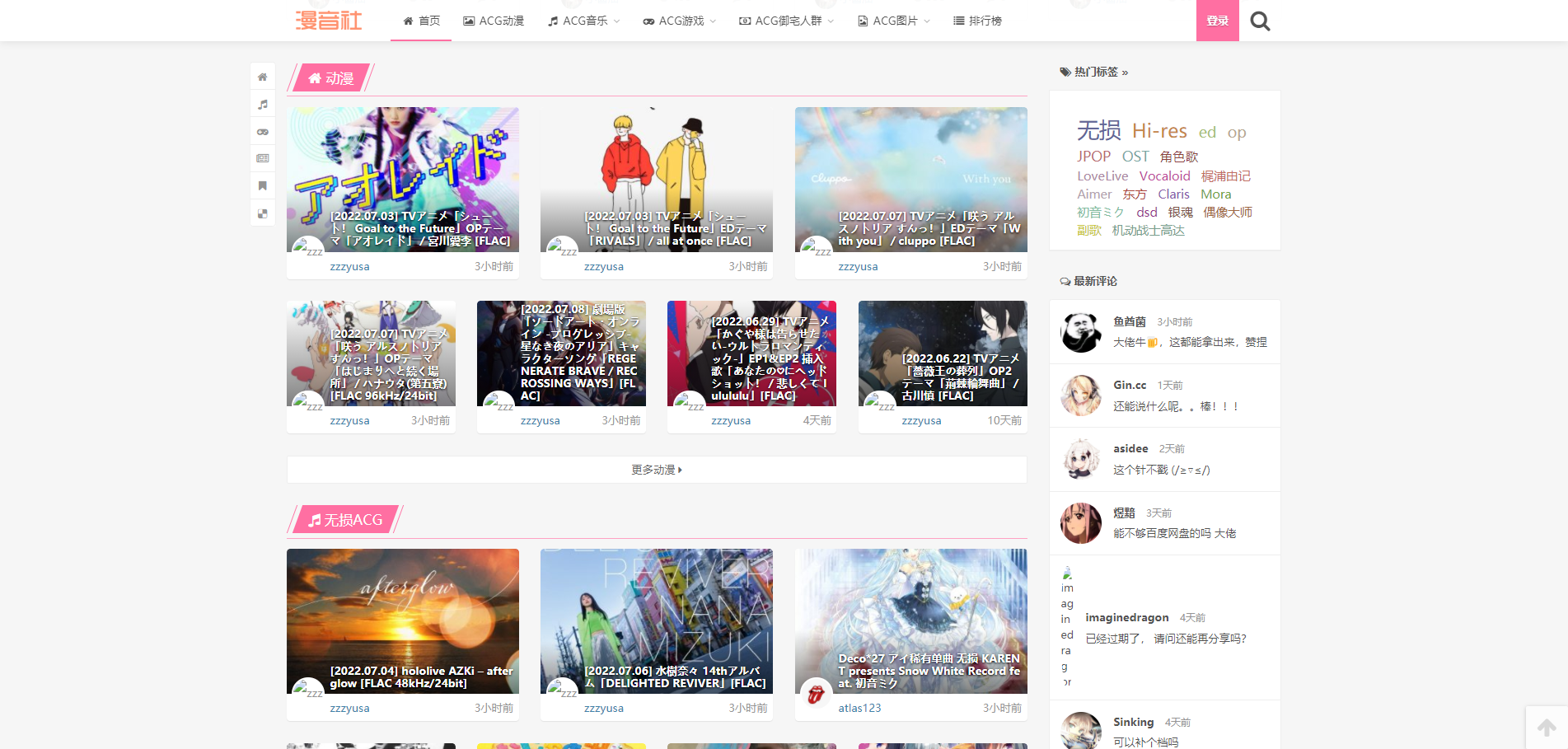Screen dimensions: 1568x749
Task: Open the Vocaloid tag
Action: (x=1165, y=176)
